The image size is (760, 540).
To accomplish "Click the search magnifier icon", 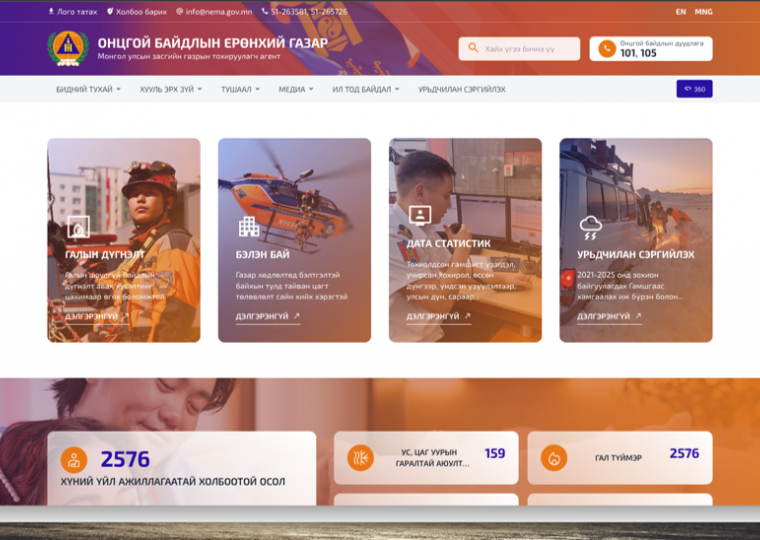I will (472, 49).
